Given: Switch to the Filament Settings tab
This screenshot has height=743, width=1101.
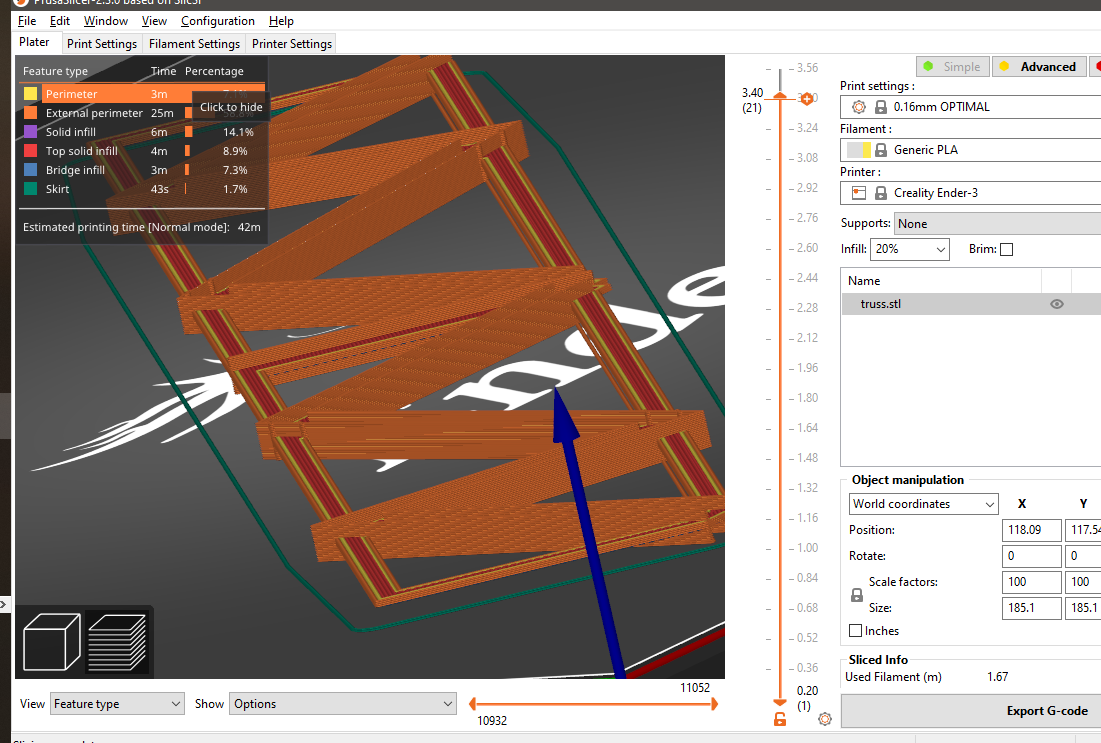Looking at the screenshot, I should tap(194, 43).
